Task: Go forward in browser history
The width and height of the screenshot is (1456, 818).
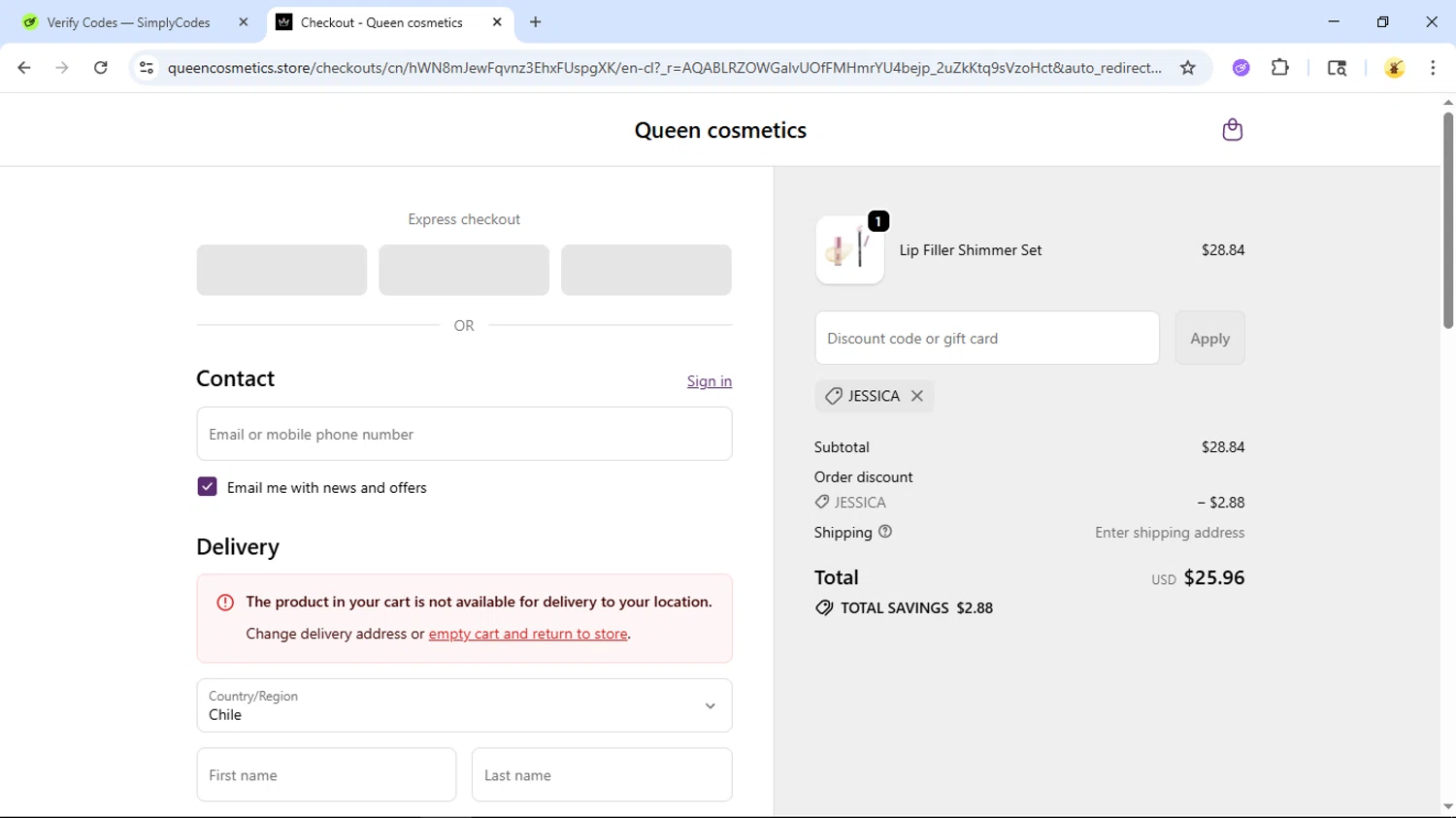Action: point(62,68)
